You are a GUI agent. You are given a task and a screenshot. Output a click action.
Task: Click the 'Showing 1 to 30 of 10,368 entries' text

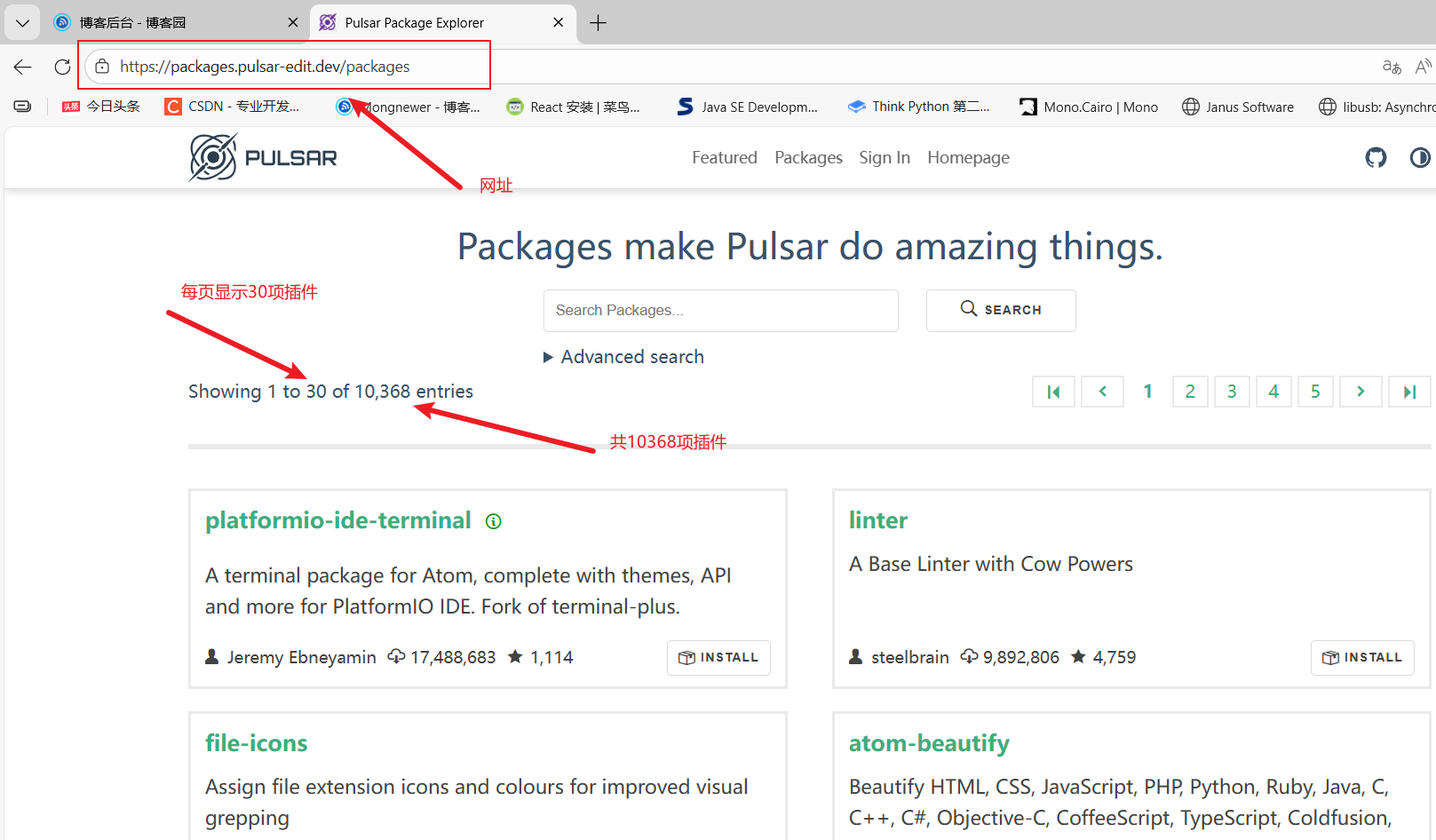330,392
